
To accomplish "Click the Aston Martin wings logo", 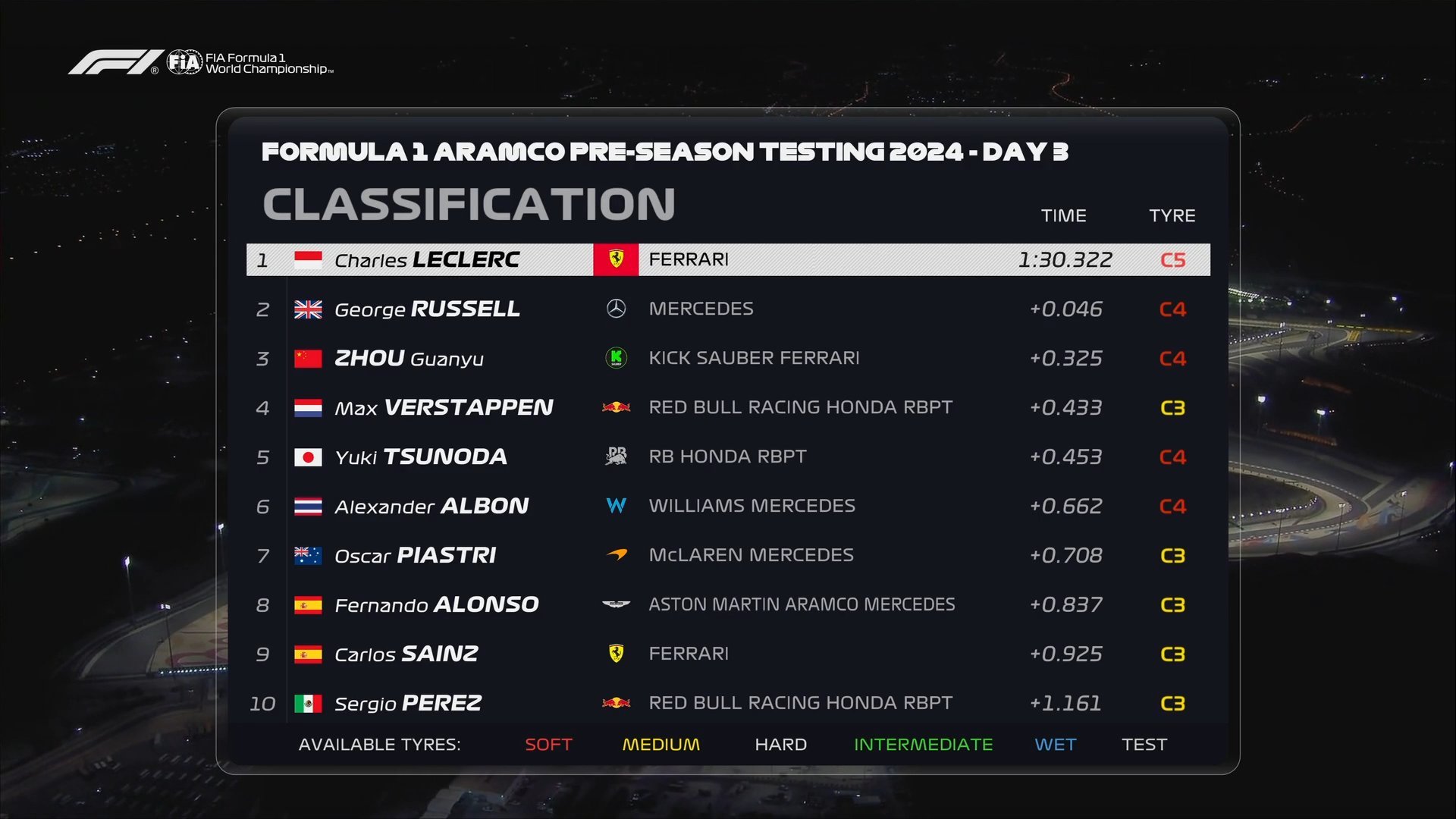I will pos(616,604).
